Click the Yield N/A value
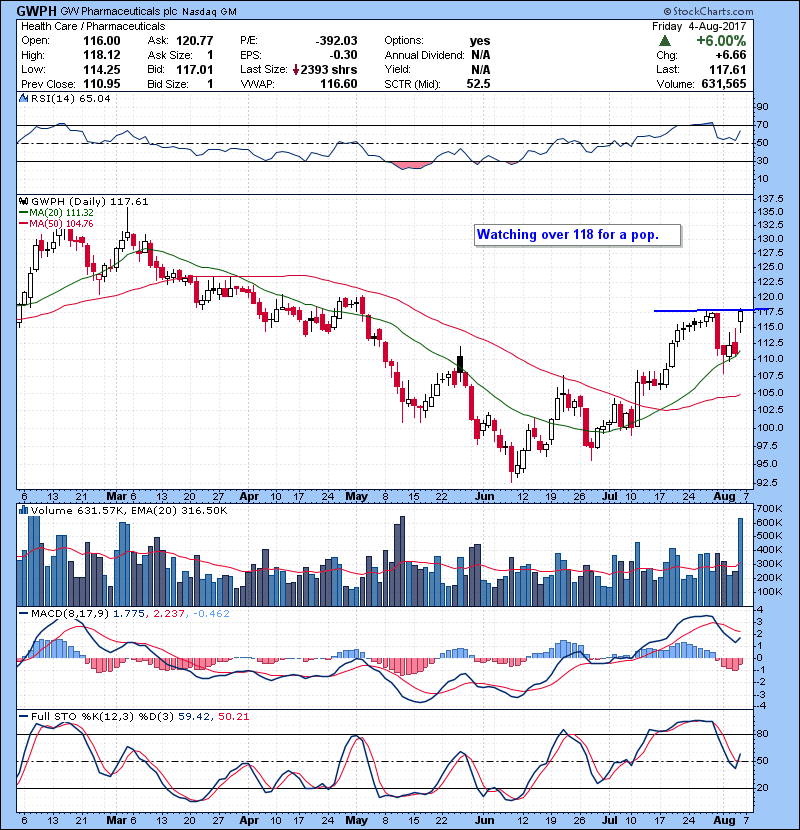800x830 pixels. pos(481,69)
